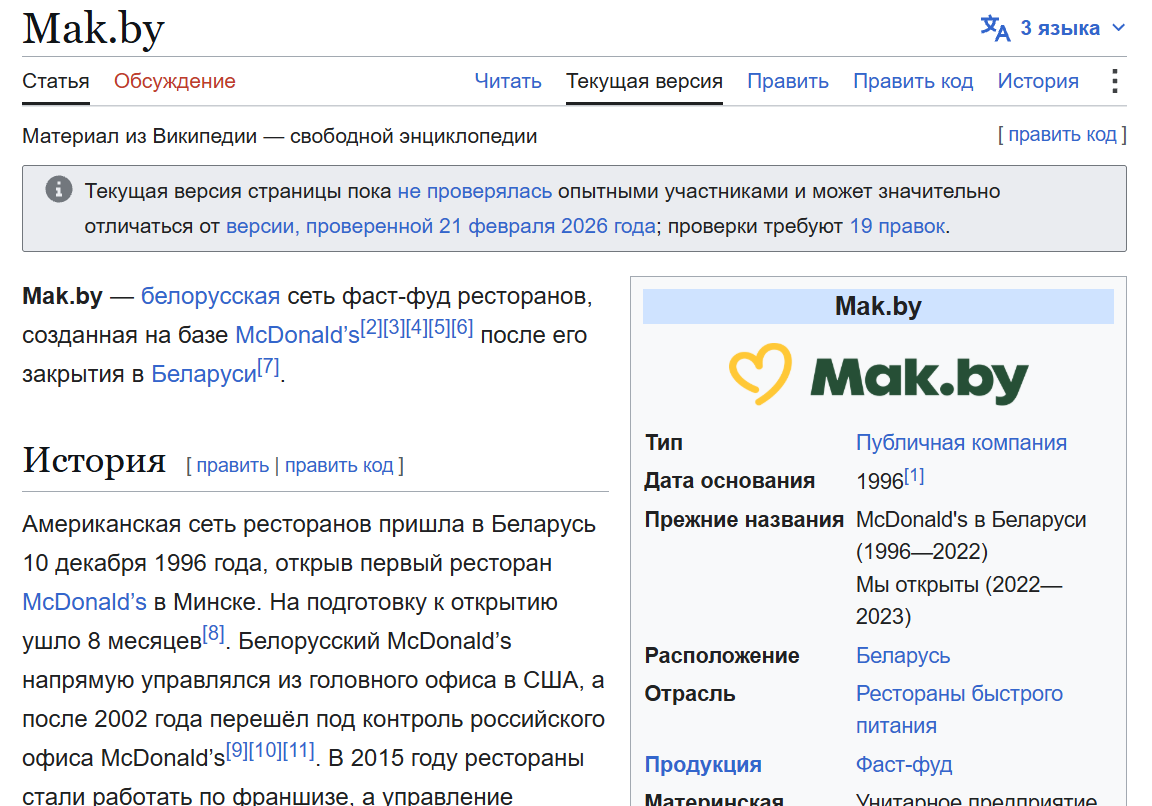
Task: Click the 'Mak.by' page title heading
Action: tap(93, 29)
